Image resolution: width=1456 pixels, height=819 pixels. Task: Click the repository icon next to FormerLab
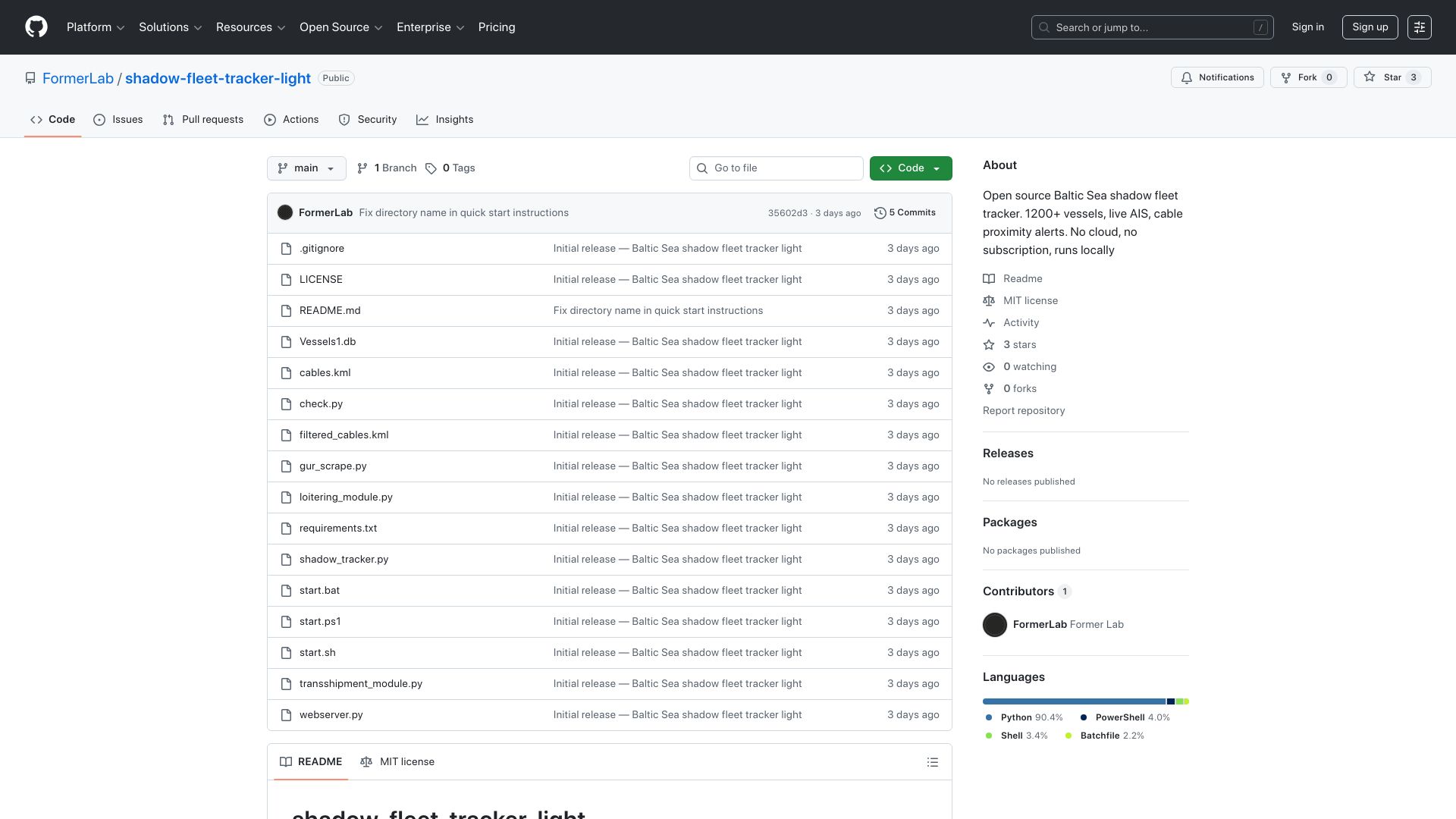[x=30, y=78]
